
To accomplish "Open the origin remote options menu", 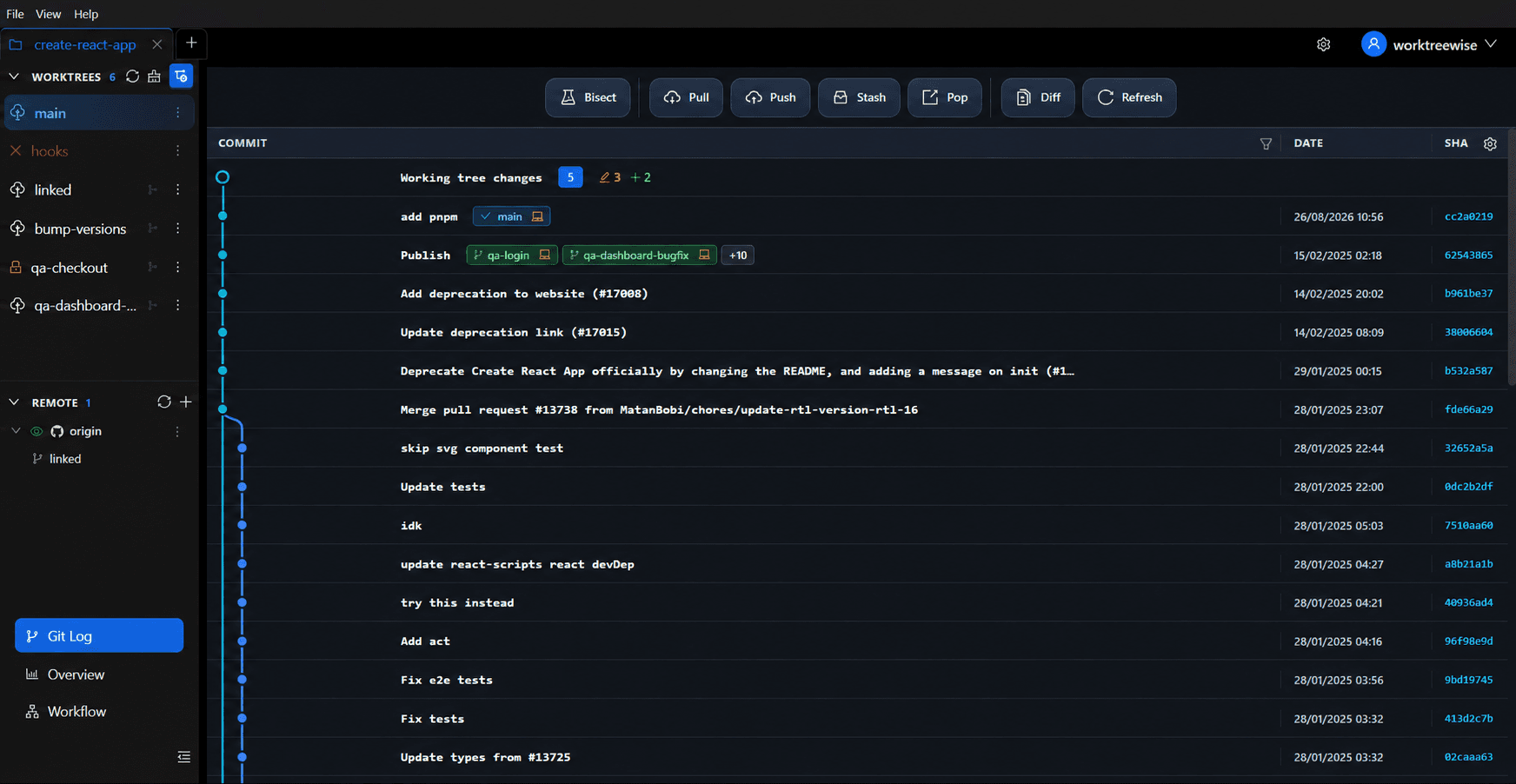I will 177,431.
